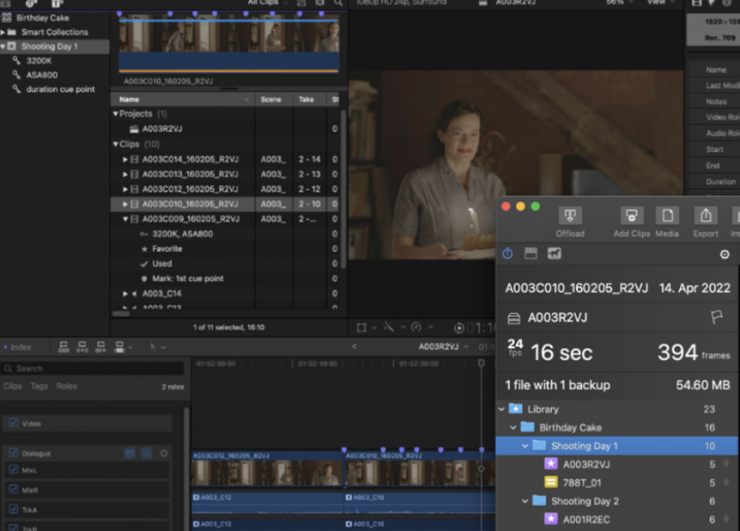Switch to the Roles tab
Image resolution: width=740 pixels, height=531 pixels.
point(66,386)
